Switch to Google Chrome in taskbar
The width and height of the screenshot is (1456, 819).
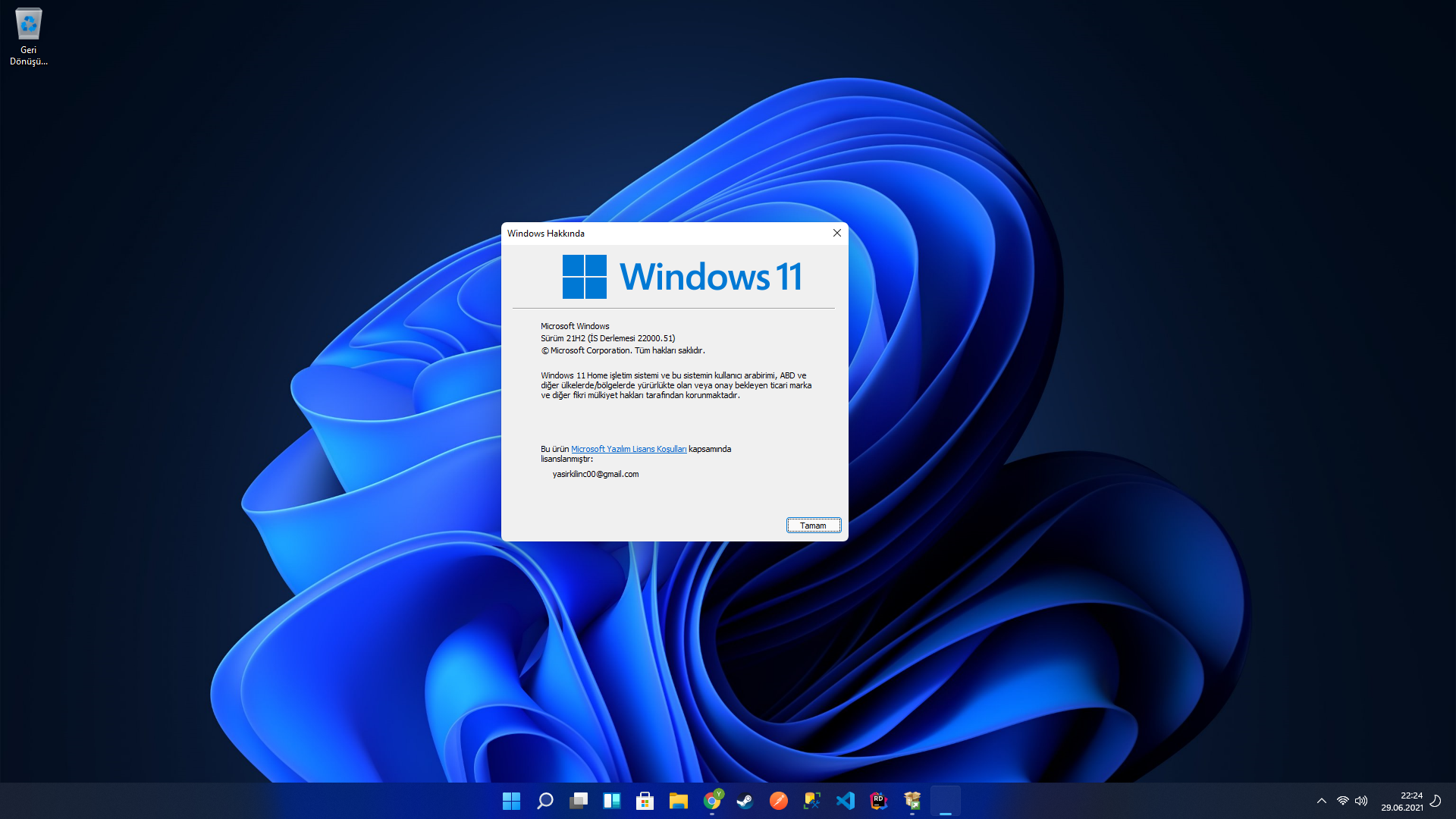click(x=712, y=801)
